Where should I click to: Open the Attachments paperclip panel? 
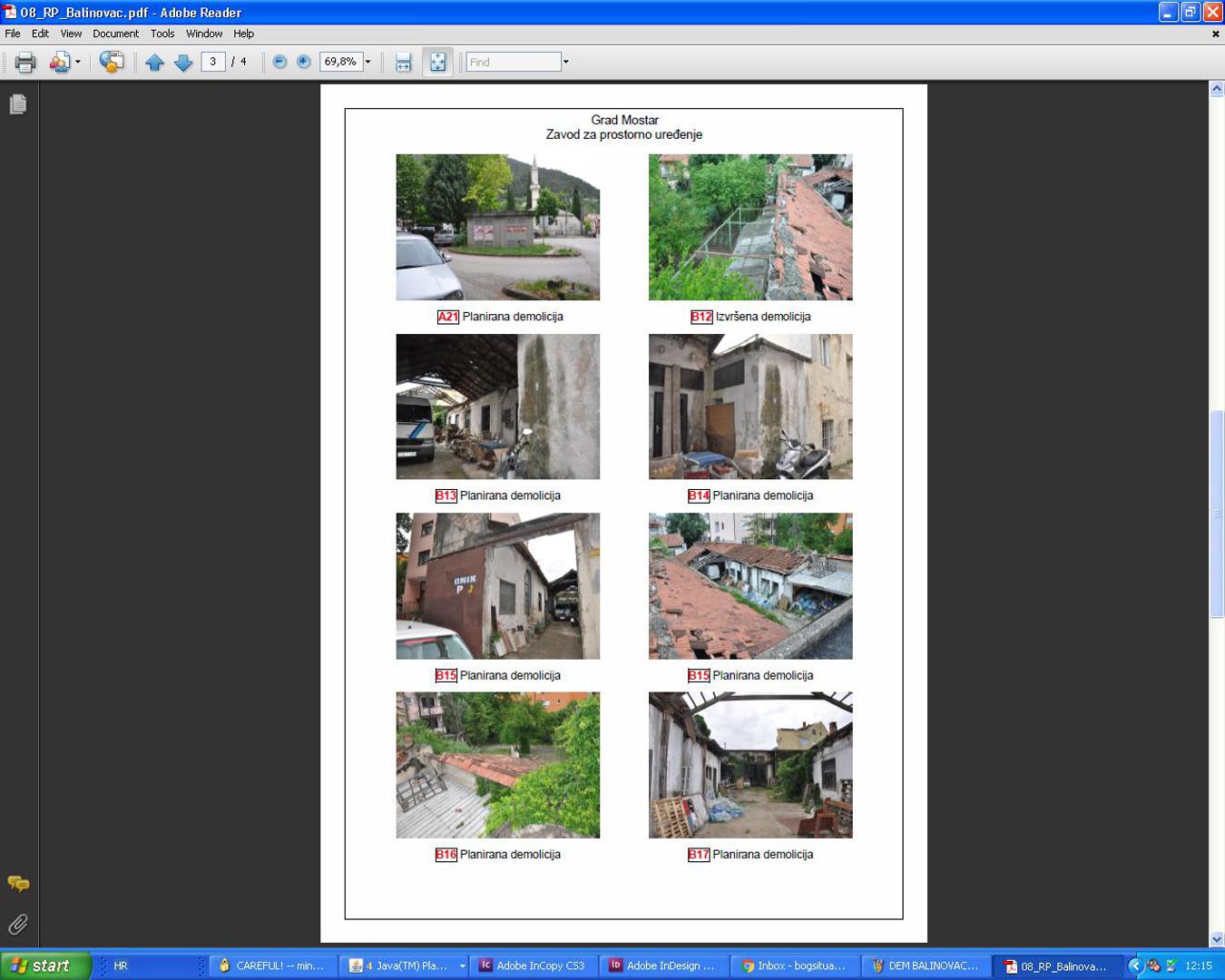point(18,925)
